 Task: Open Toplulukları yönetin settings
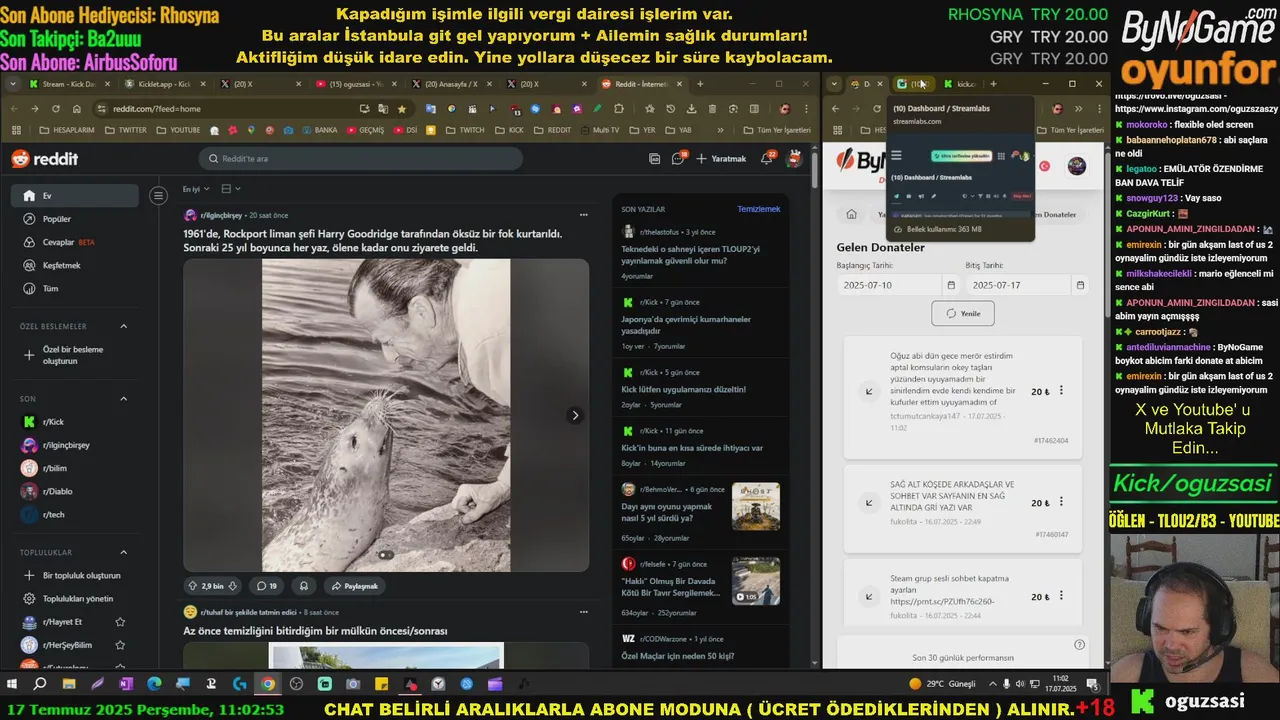(75, 599)
